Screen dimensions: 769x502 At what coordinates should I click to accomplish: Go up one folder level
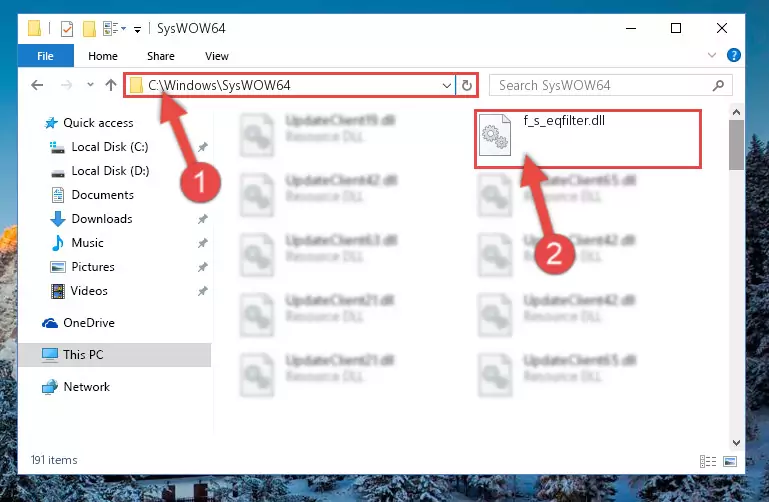111,85
